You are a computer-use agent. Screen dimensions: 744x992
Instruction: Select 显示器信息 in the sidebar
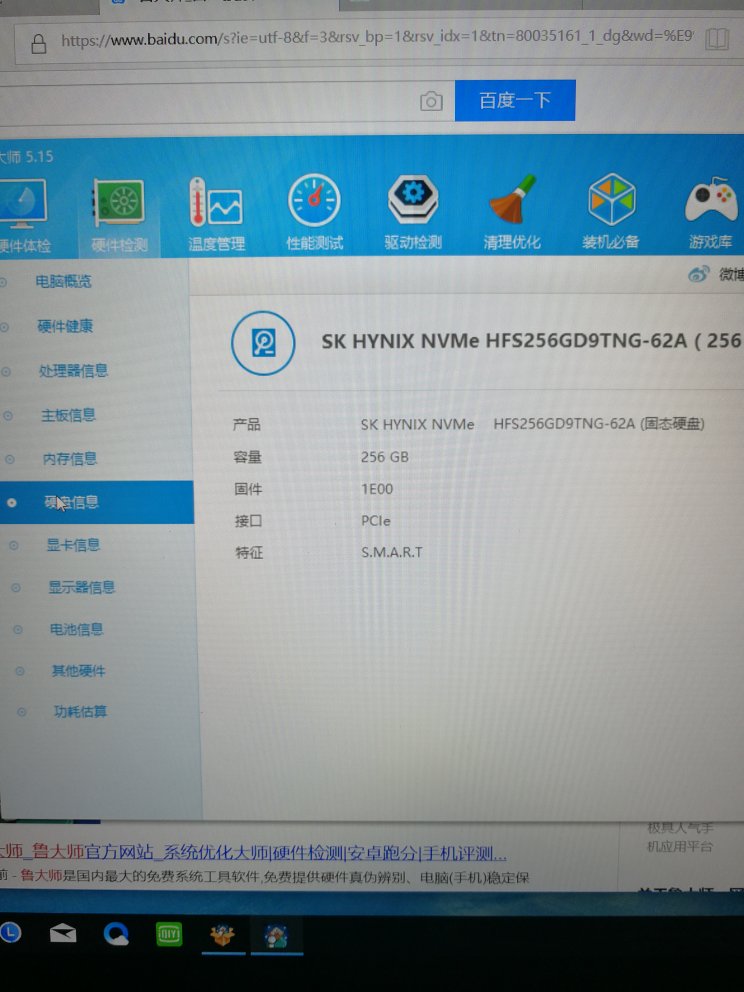tap(82, 587)
